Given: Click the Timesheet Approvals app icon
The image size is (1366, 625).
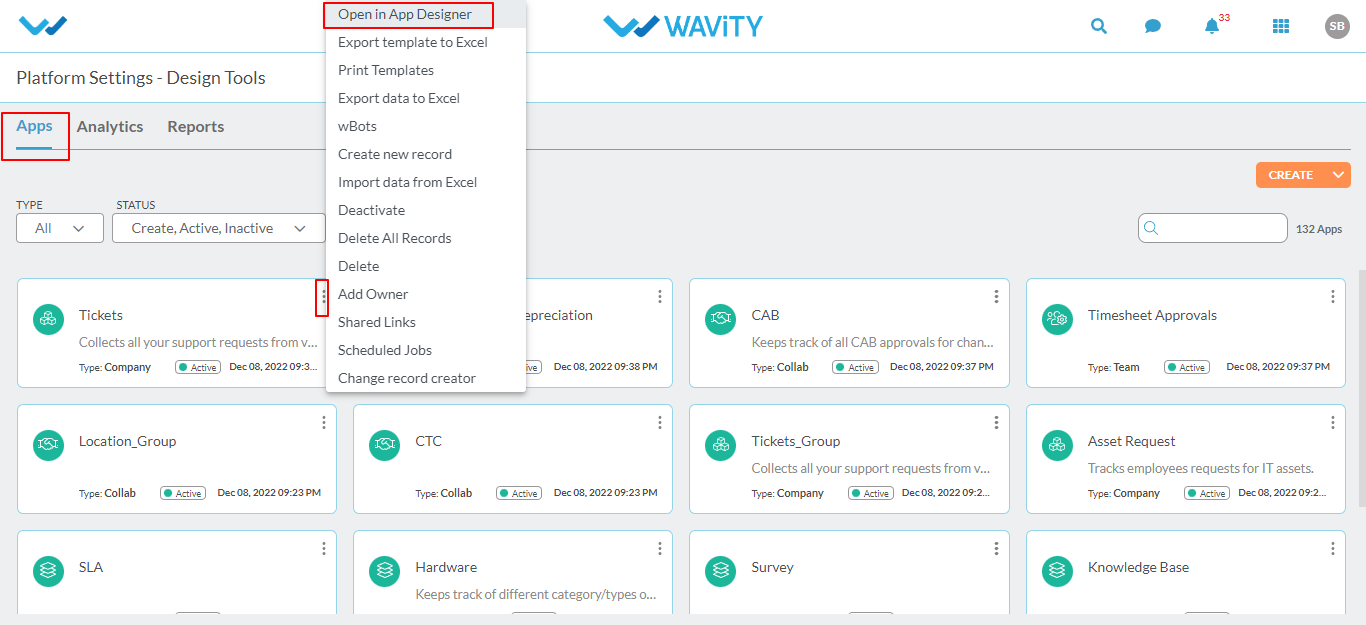Looking at the screenshot, I should pyautogui.click(x=1057, y=319).
